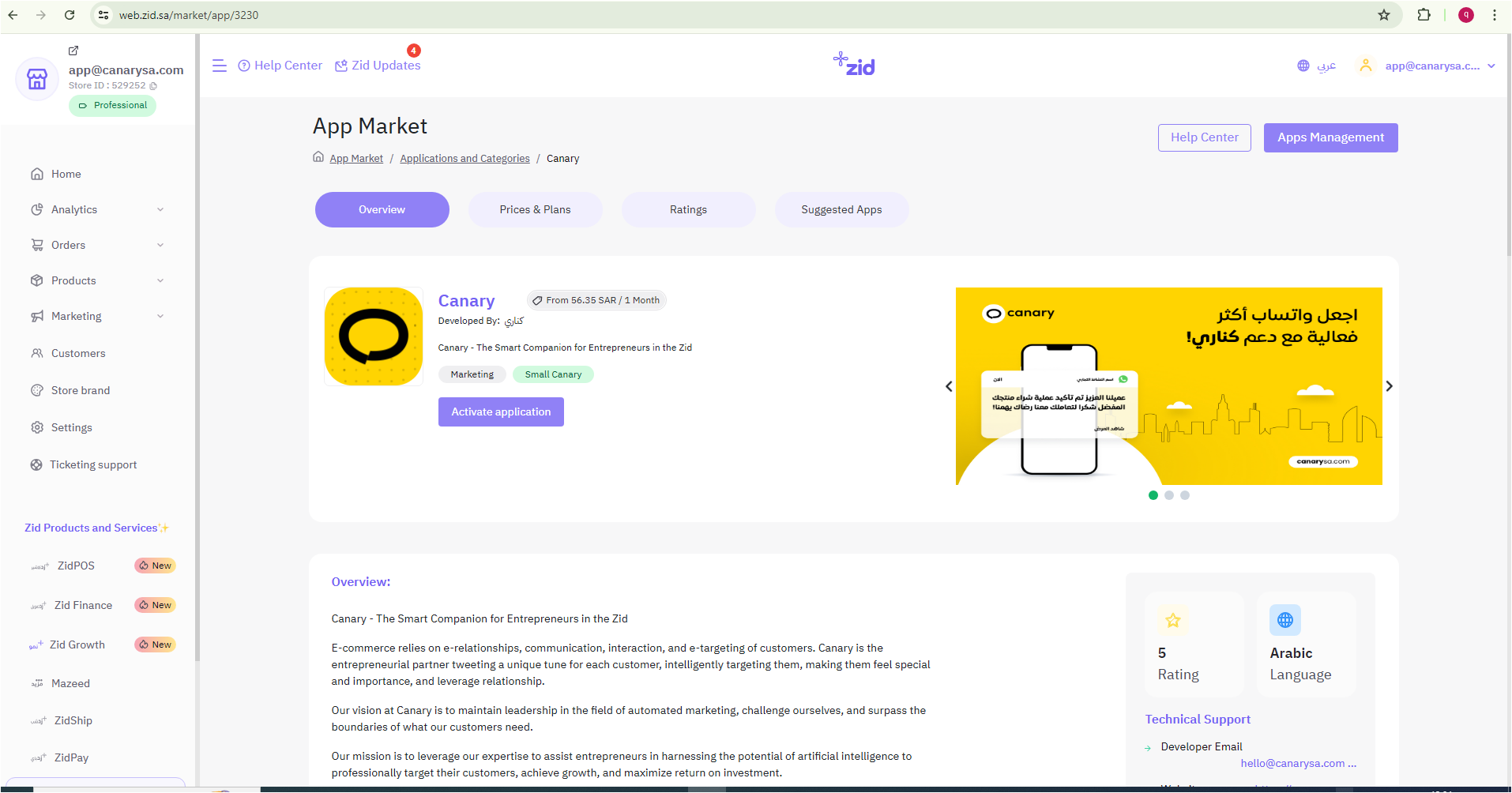Click the star Rating icon

1173,620
